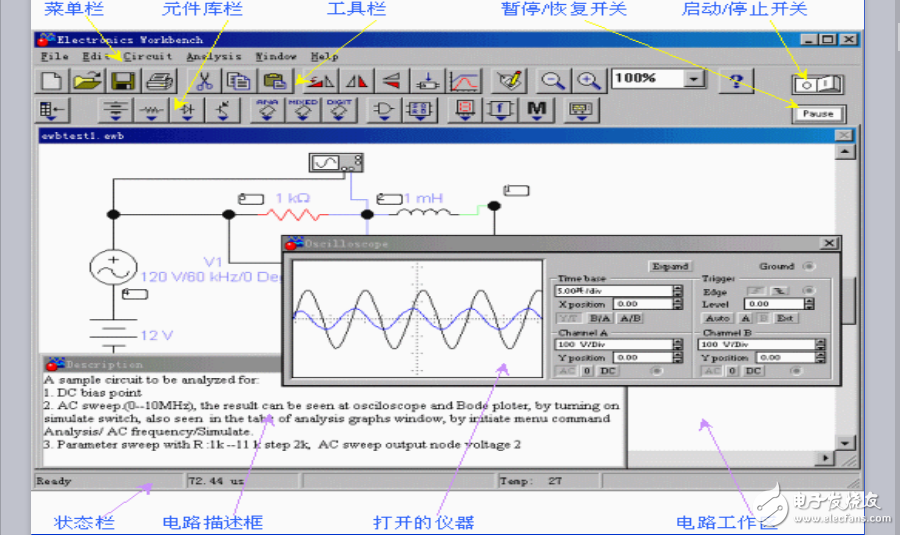
Task: Select the 1 kΩ resistor symbol
Action: coord(293,215)
